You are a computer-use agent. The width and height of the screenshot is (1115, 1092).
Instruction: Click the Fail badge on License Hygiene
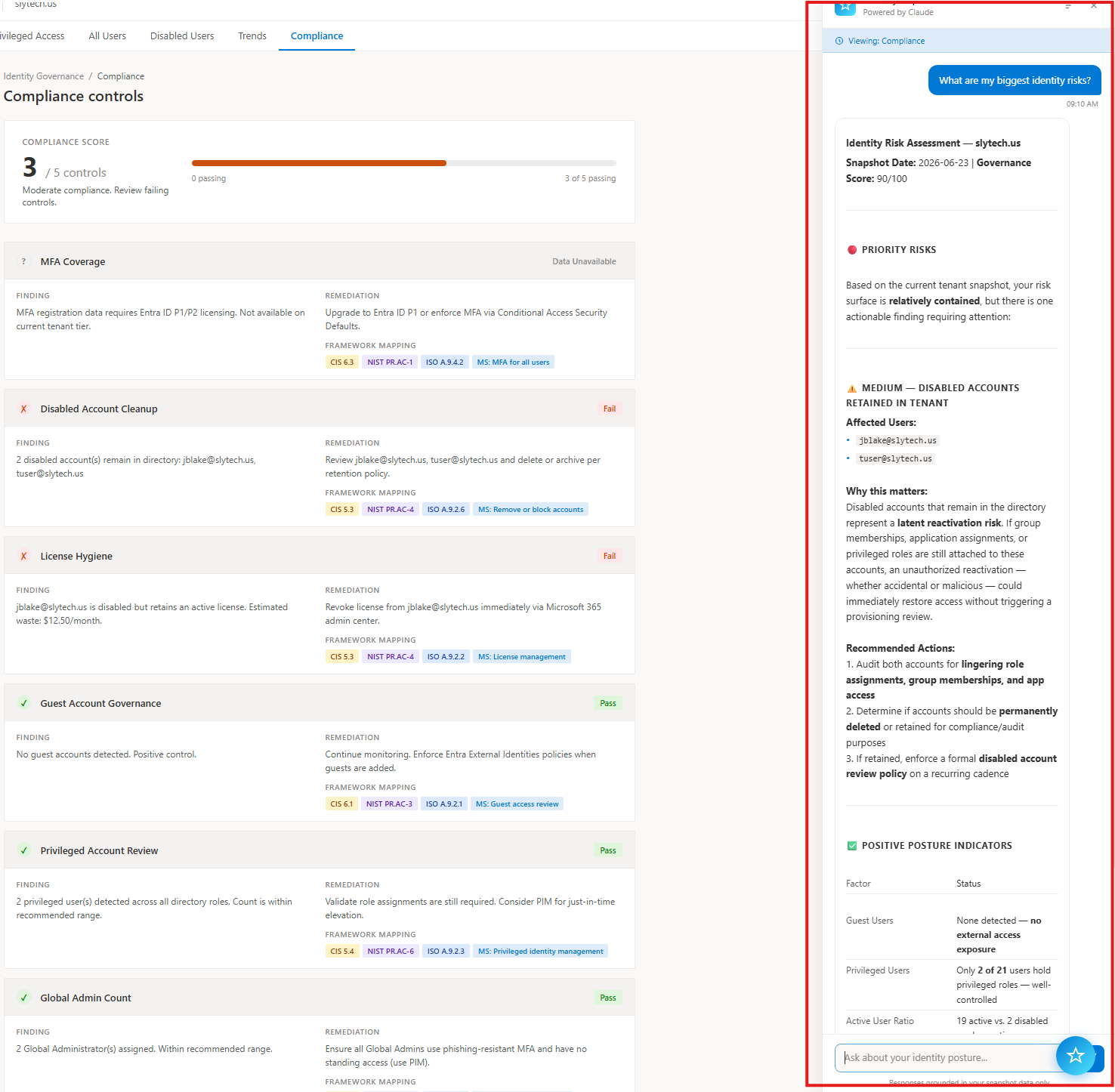pyautogui.click(x=610, y=556)
